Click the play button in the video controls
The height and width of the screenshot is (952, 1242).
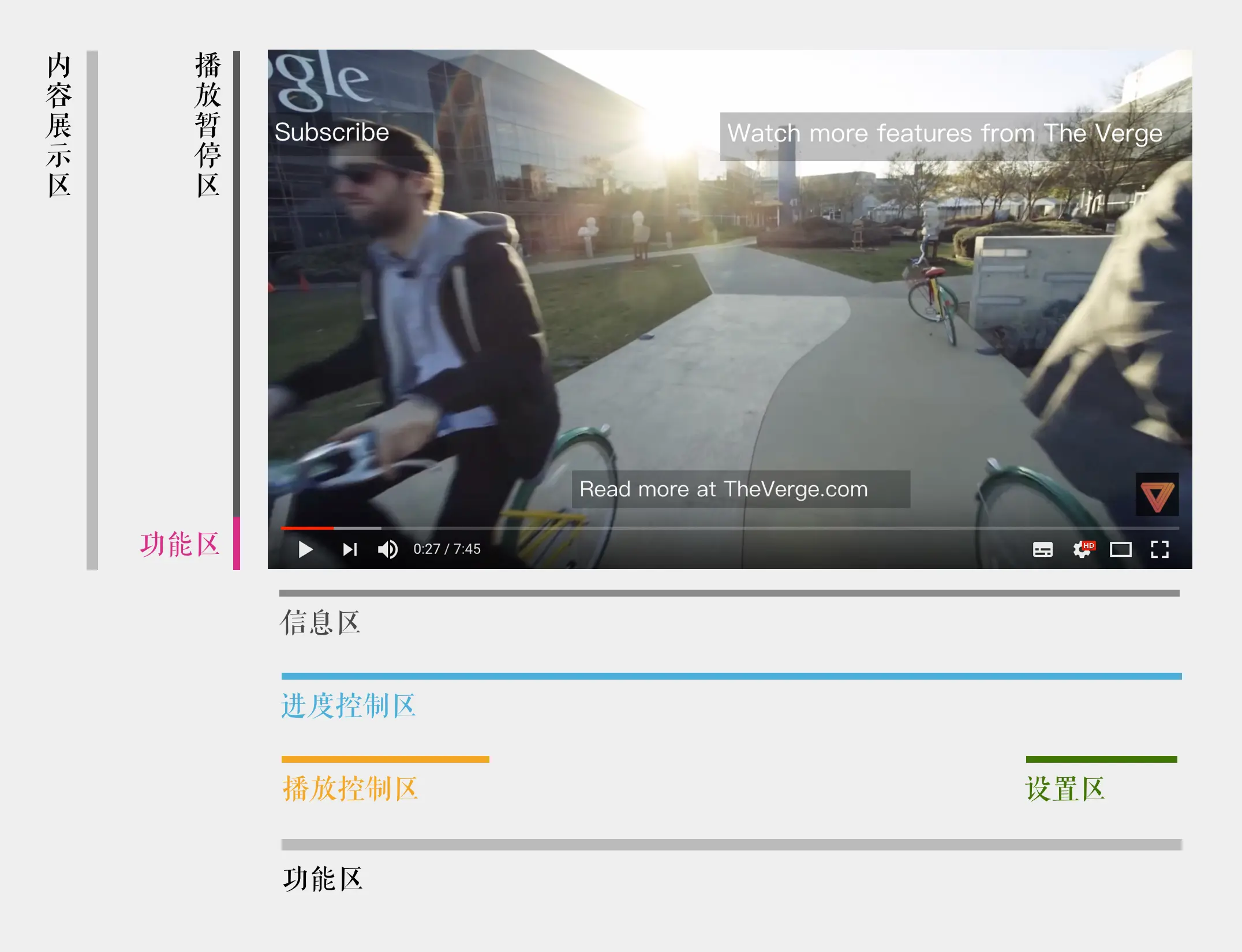[x=306, y=549]
